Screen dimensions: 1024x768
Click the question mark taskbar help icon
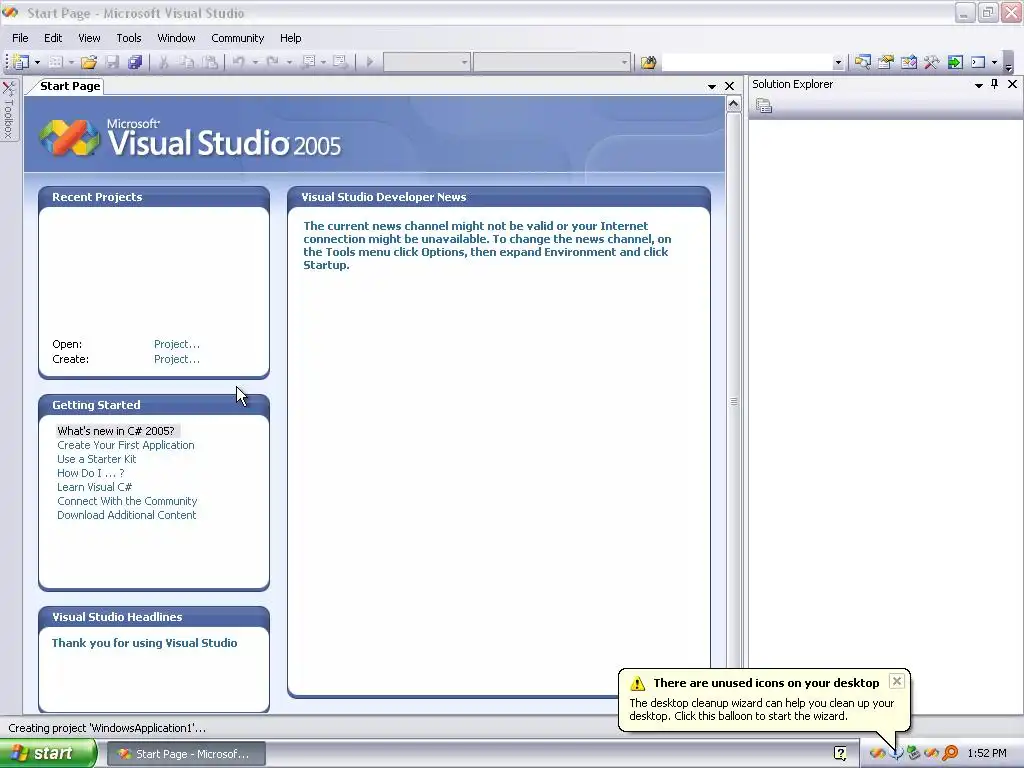840,754
